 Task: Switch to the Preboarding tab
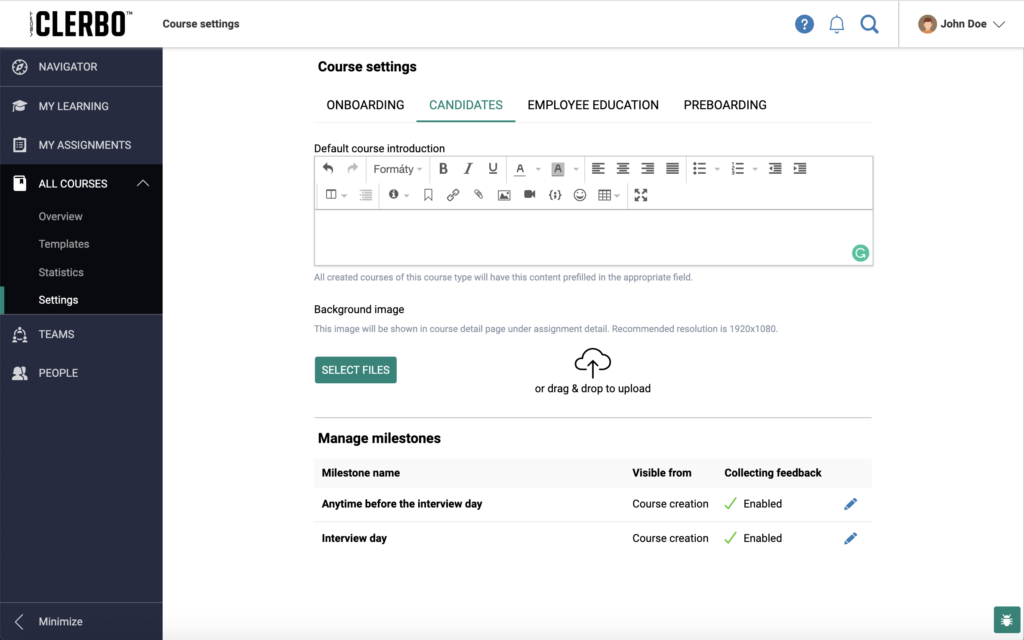click(725, 105)
